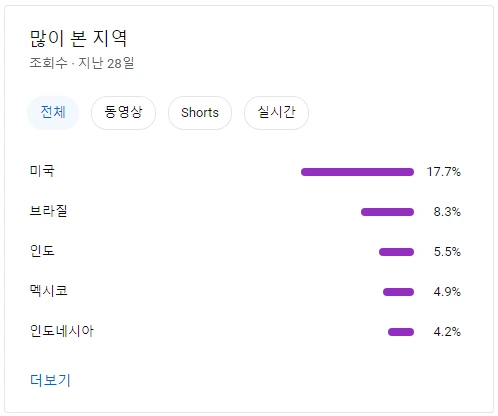This screenshot has height=416, width=498.
Task: Switch to the 동영상 filter chip
Action: [123, 113]
